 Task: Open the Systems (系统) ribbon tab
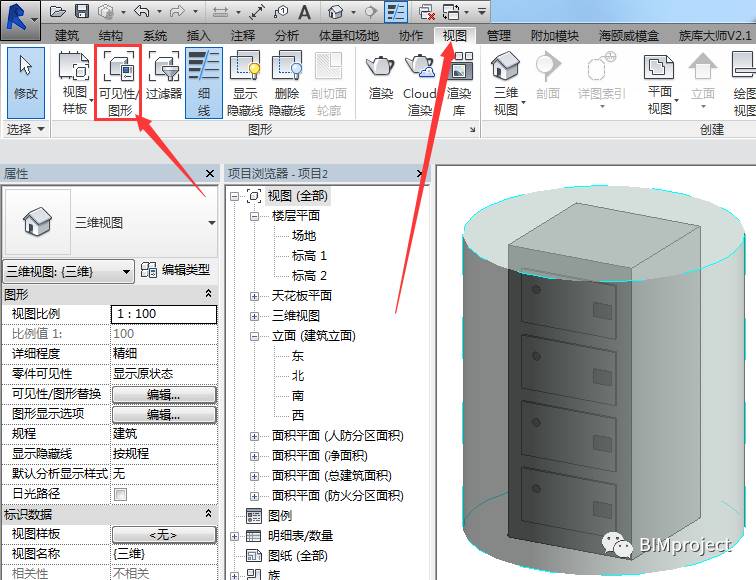coord(155,35)
